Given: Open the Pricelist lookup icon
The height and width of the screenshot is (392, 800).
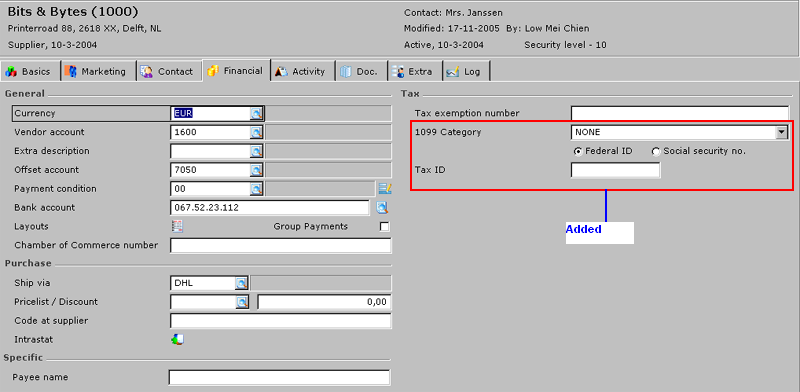Looking at the screenshot, I should click(x=241, y=302).
